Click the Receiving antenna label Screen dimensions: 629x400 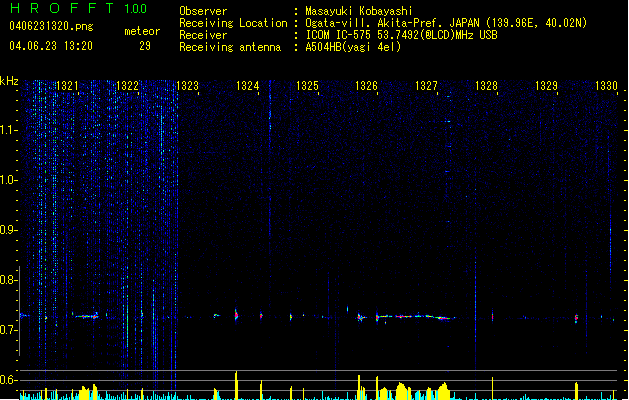[x=230, y=47]
